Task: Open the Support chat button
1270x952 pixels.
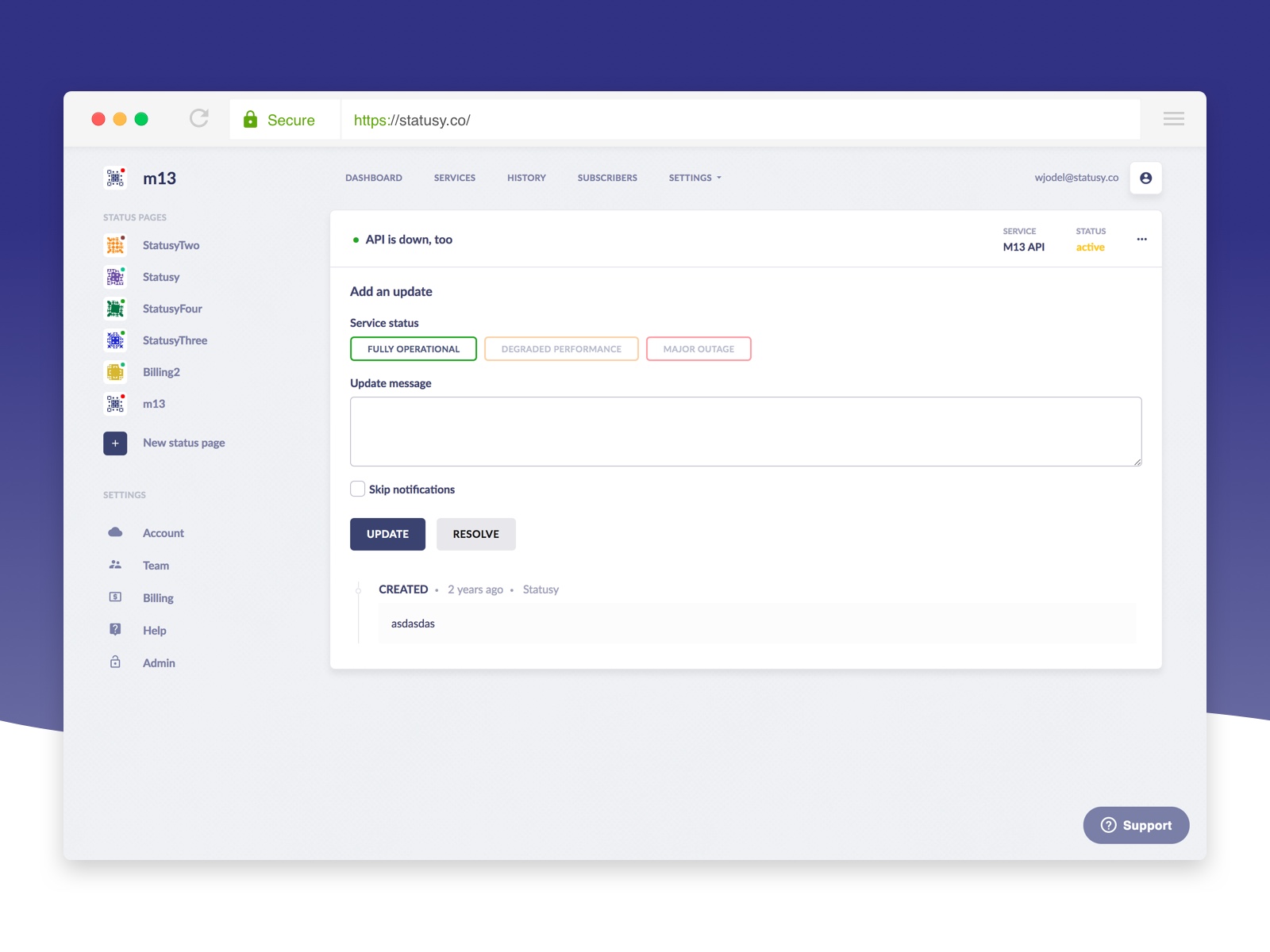Action: tap(1136, 825)
